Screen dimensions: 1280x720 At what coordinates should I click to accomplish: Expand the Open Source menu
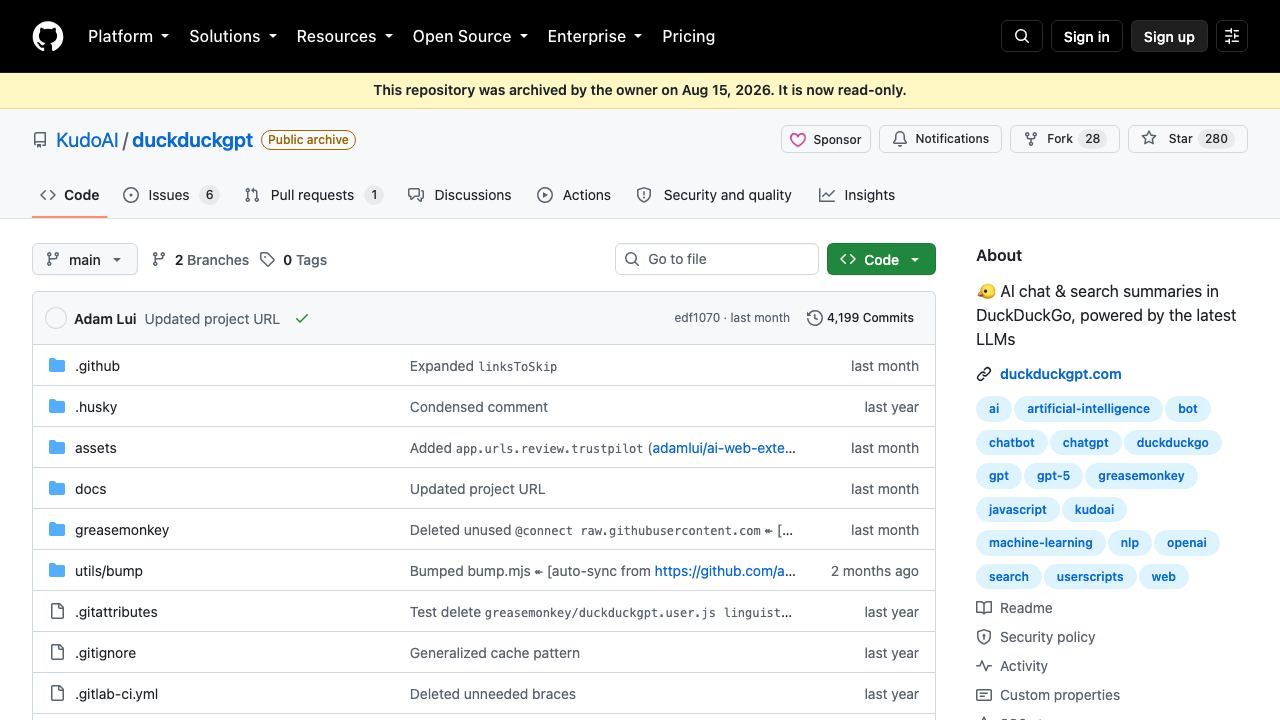point(470,36)
